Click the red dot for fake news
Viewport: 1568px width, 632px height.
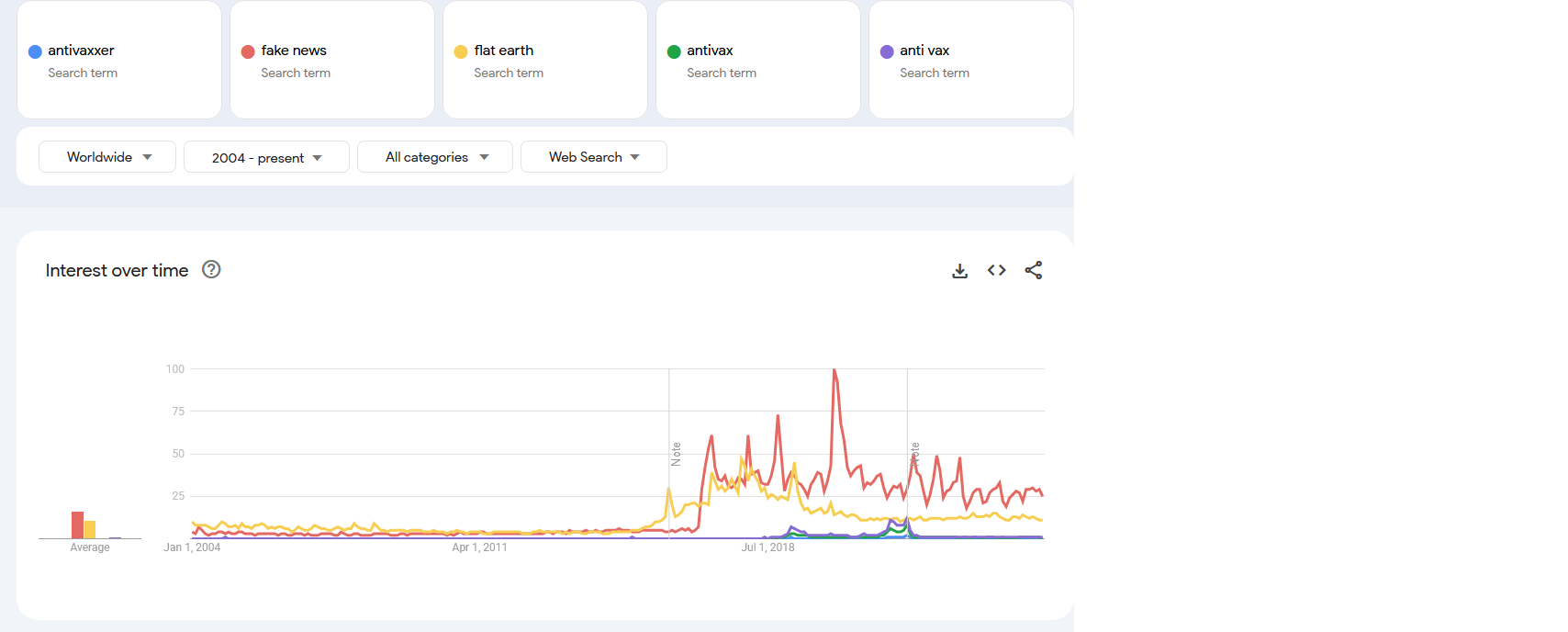pyautogui.click(x=248, y=51)
